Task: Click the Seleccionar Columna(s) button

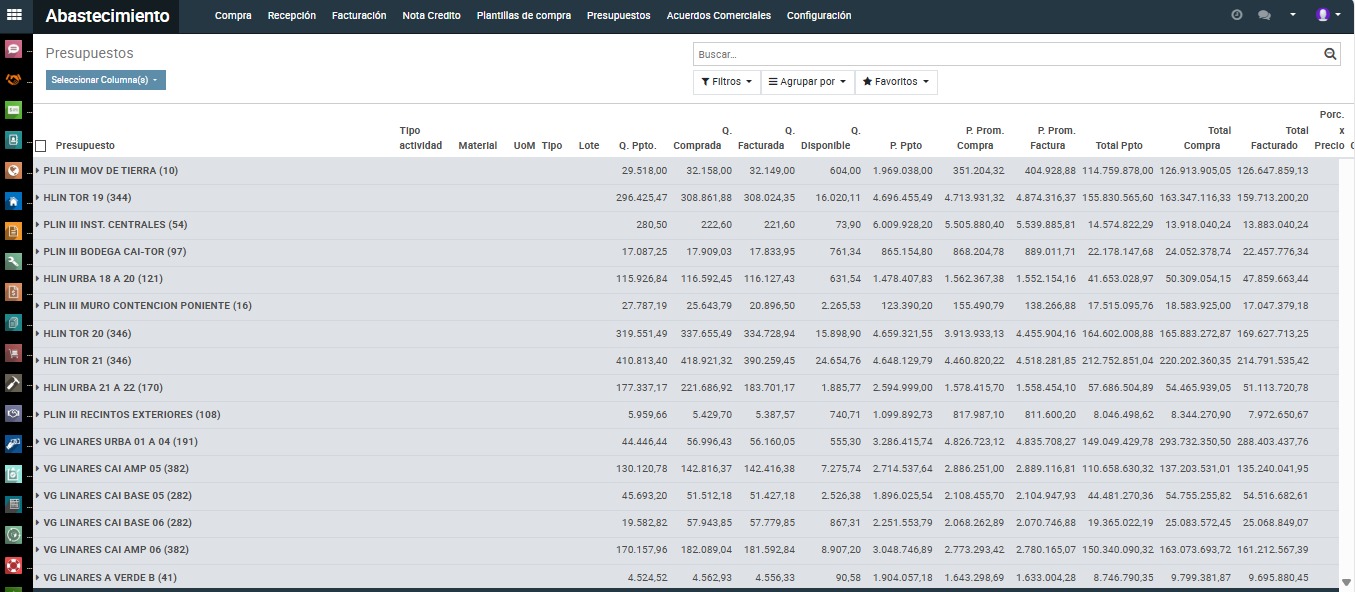Action: [x=105, y=80]
